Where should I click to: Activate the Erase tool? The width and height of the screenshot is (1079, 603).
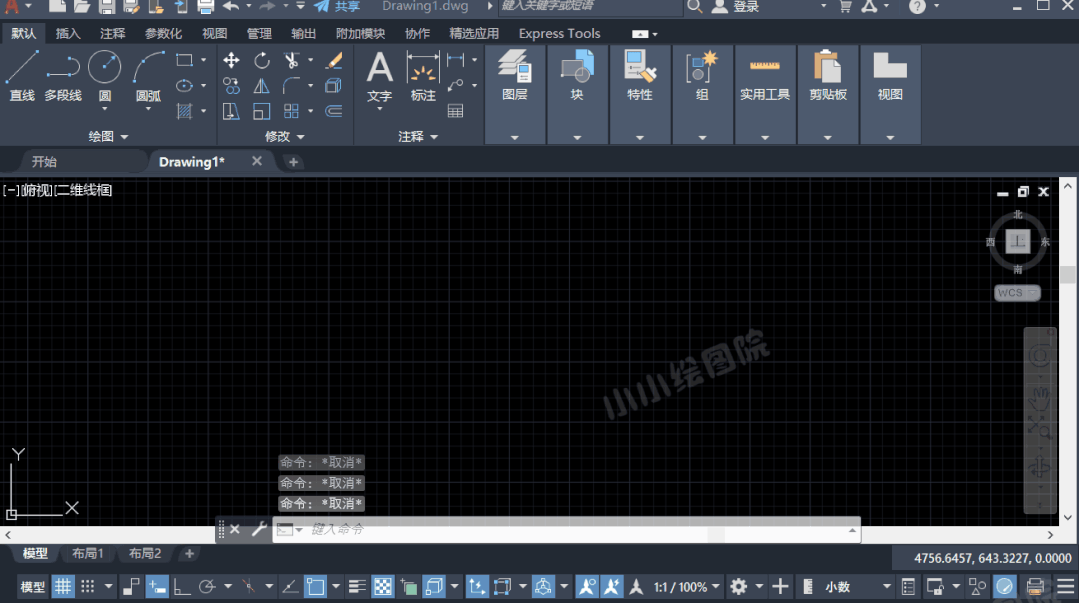tap(334, 60)
